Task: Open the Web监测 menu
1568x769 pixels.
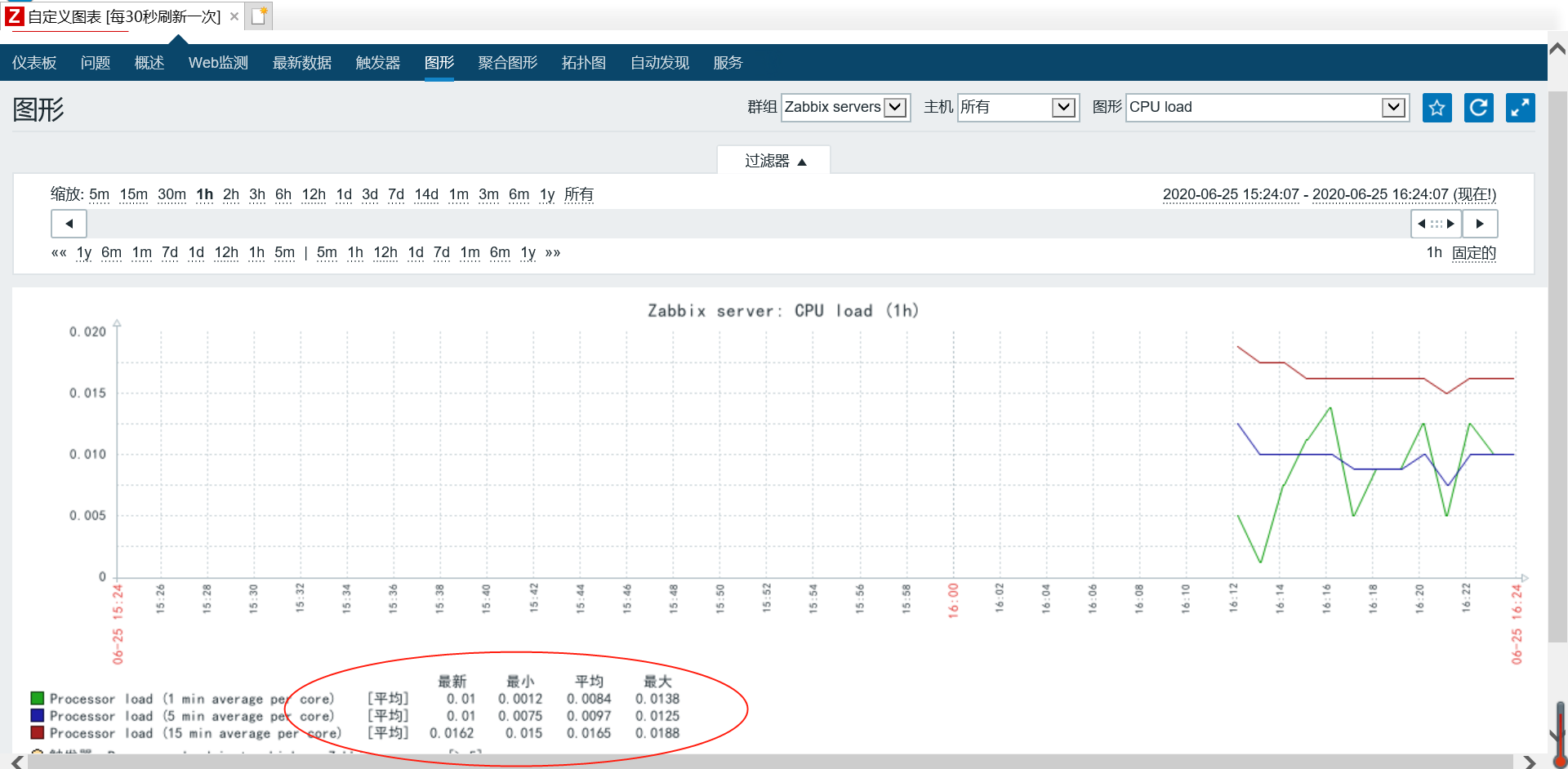Action: 218,63
